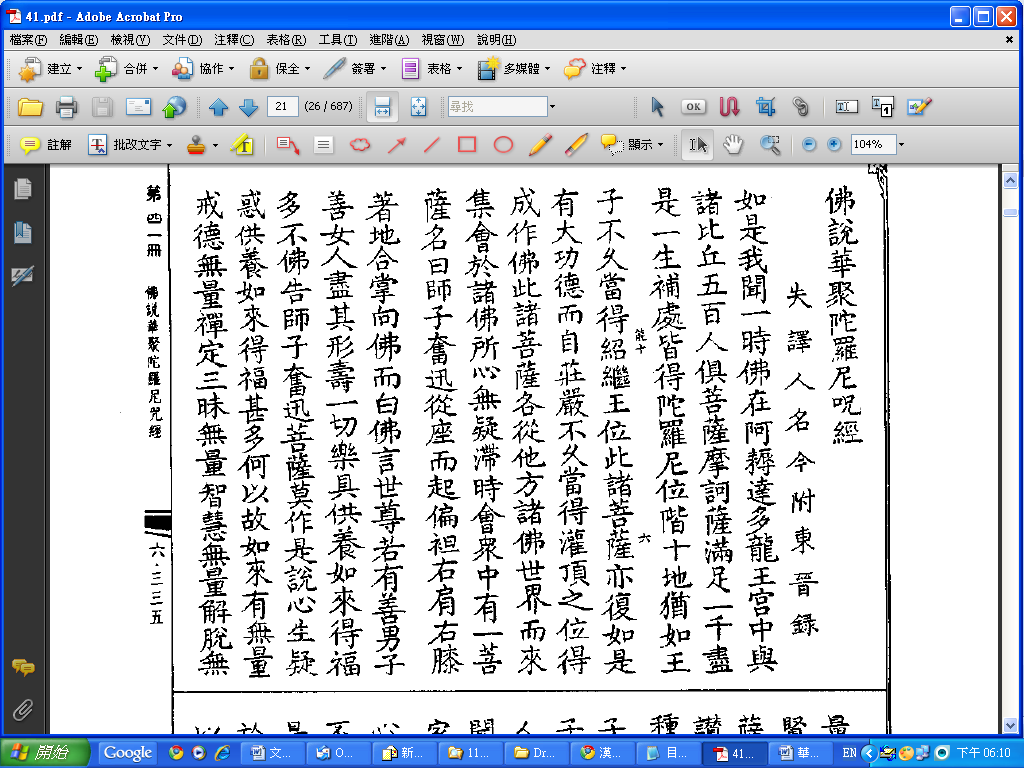The width and height of the screenshot is (1024, 768).
Task: Open the 工具 (Tools) menu
Action: click(338, 40)
